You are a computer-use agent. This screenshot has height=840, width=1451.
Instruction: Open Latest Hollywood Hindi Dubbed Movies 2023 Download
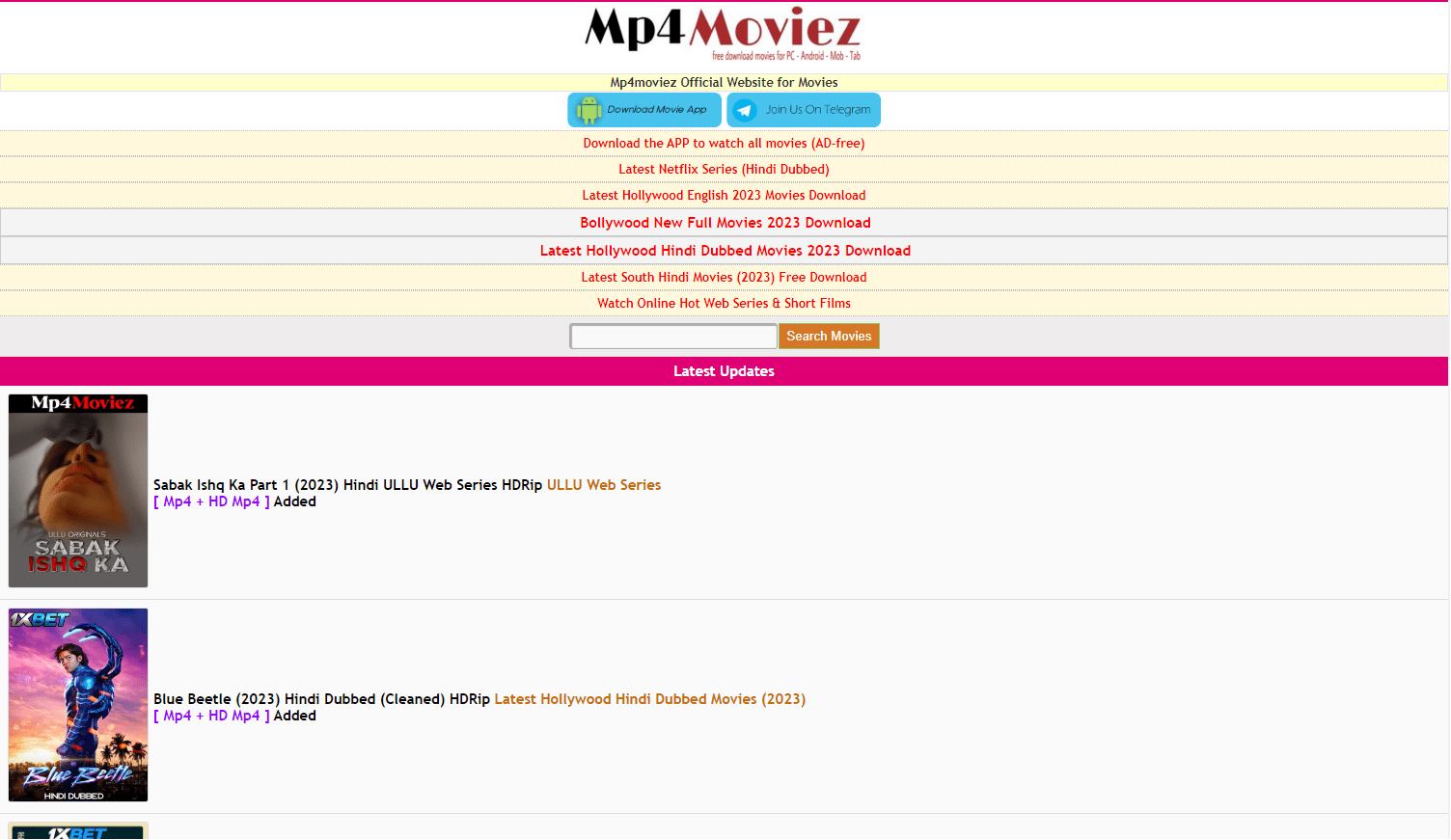click(x=725, y=251)
